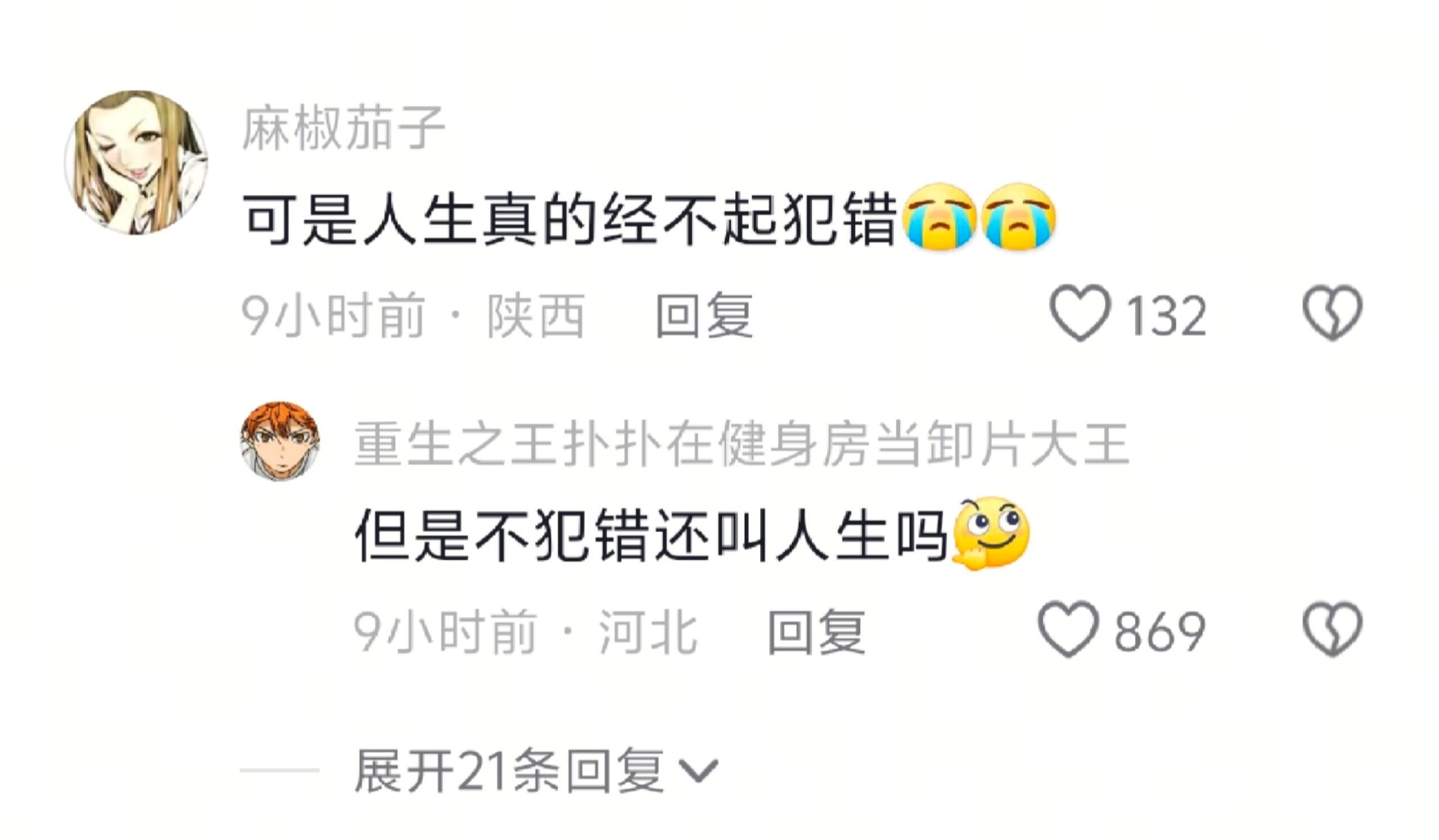Like the comment by 麻椒茄子
Viewport: 1439px width, 840px height.
pyautogui.click(x=1080, y=314)
